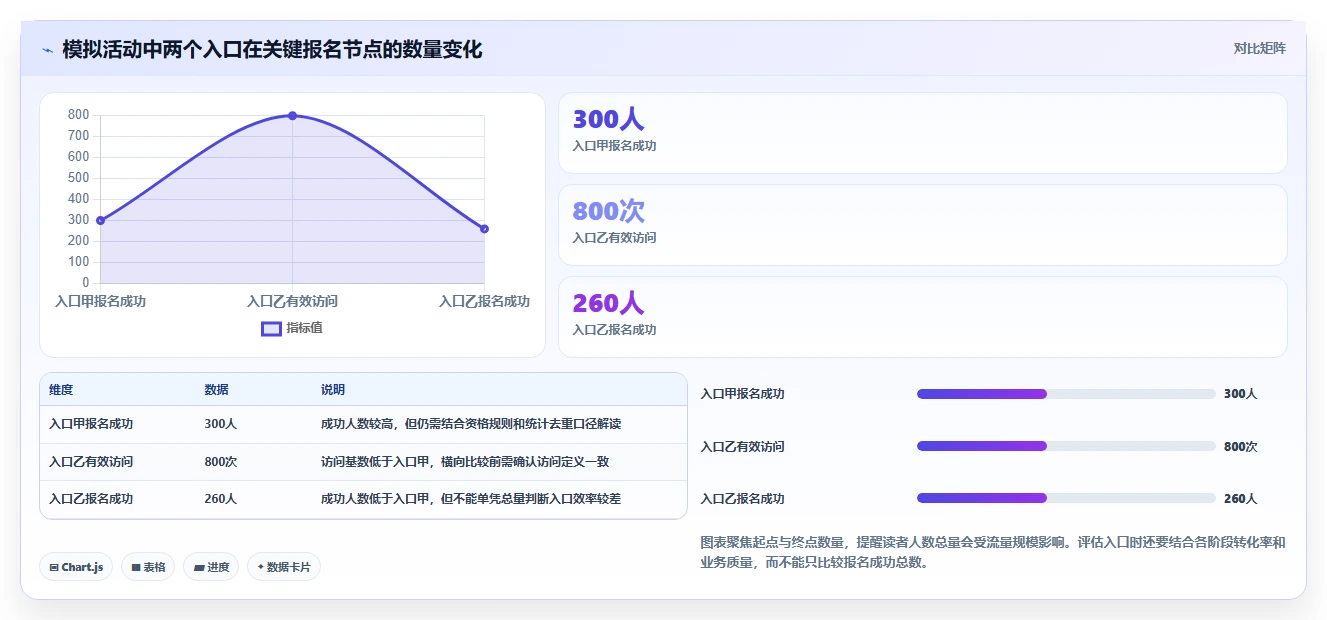Image resolution: width=1327 pixels, height=620 pixels.
Task: Click the 入口甲报名成功 progress bar
Action: 1066,394
